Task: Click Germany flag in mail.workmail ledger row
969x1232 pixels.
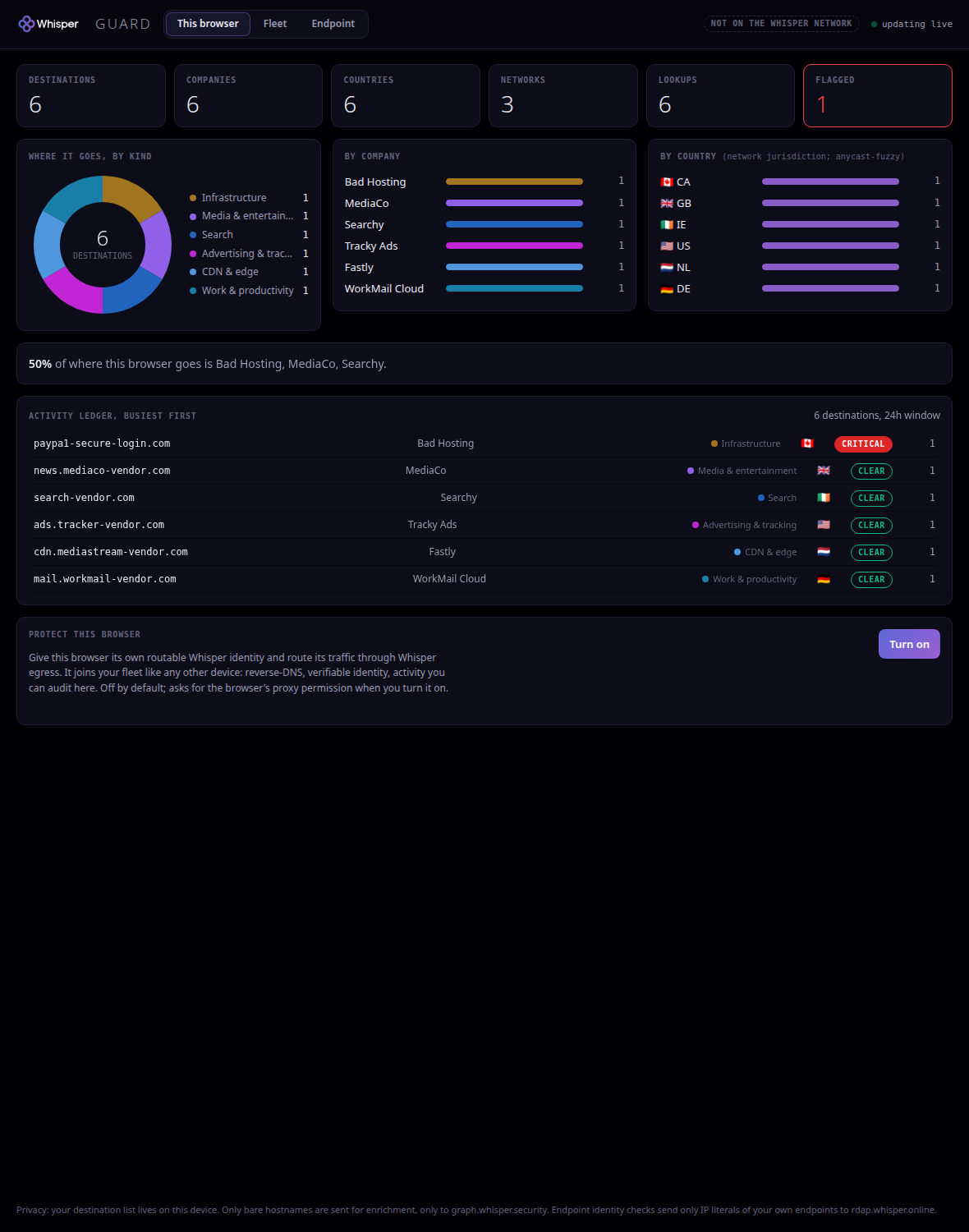Action: [x=824, y=579]
